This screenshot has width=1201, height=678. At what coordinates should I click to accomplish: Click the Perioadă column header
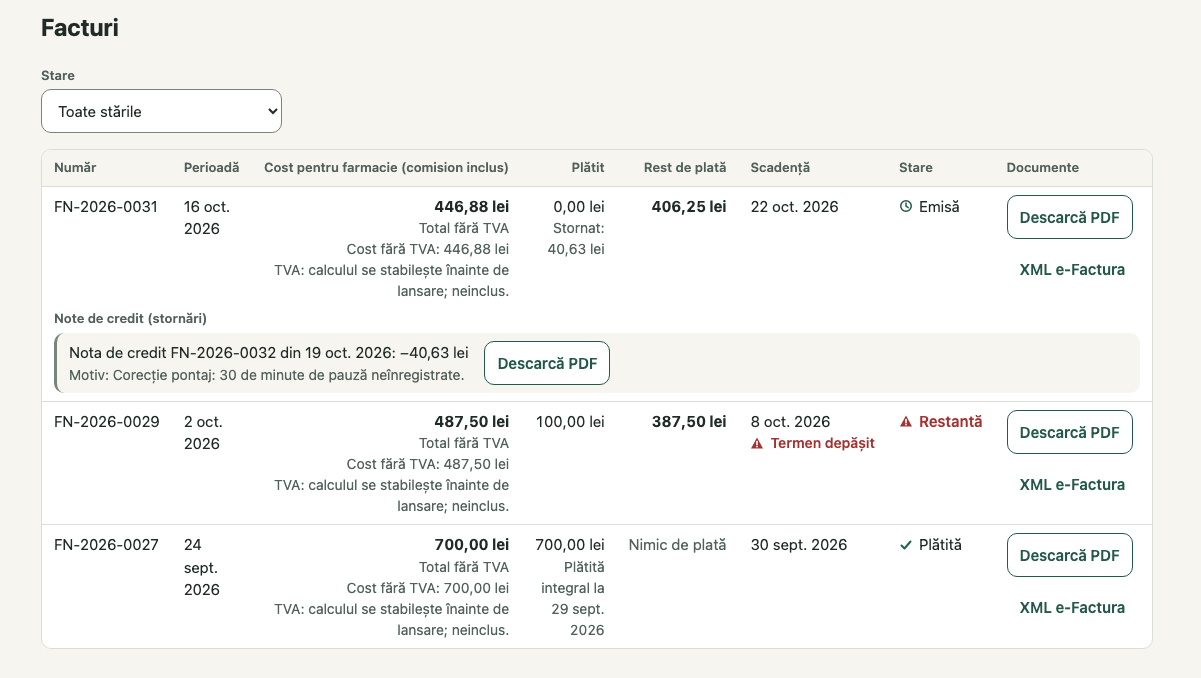click(x=212, y=168)
